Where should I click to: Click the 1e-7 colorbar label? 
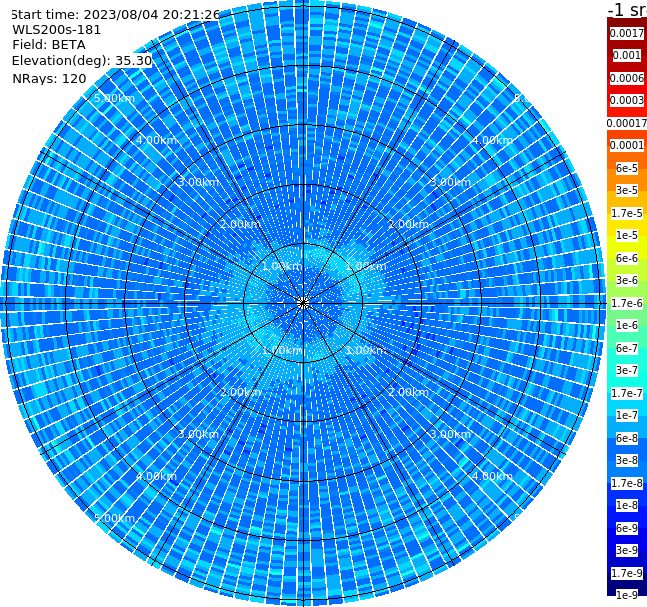tap(627, 415)
